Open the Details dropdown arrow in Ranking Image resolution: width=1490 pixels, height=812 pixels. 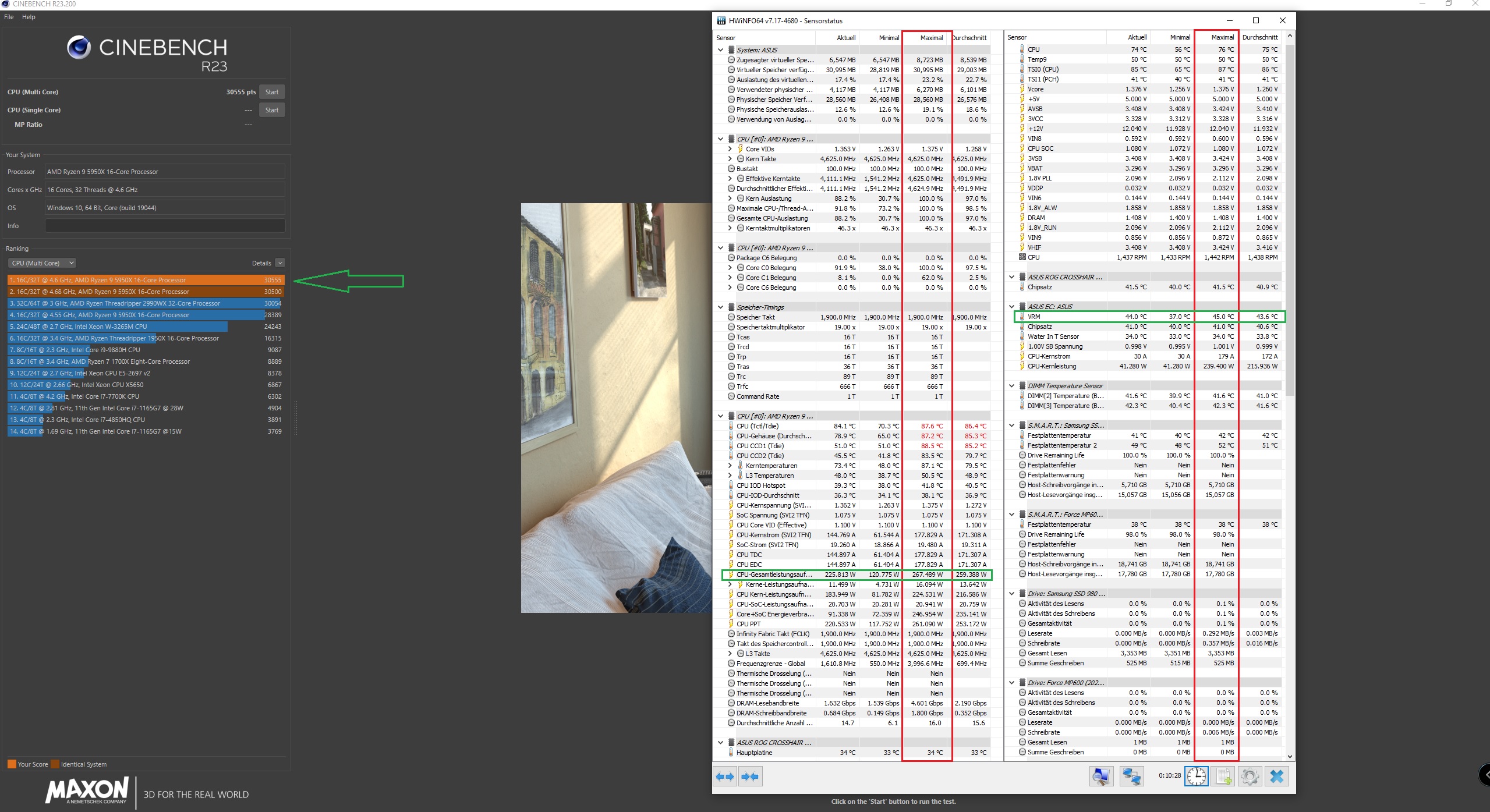point(280,263)
